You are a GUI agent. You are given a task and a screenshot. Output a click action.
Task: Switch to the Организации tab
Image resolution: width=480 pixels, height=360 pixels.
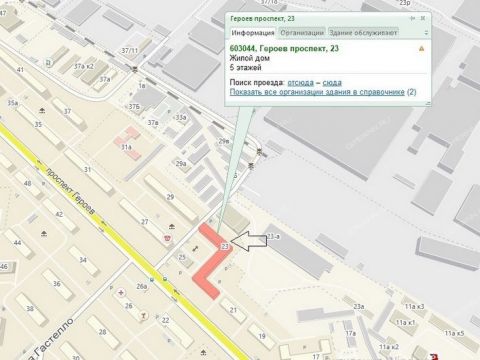tap(302, 32)
